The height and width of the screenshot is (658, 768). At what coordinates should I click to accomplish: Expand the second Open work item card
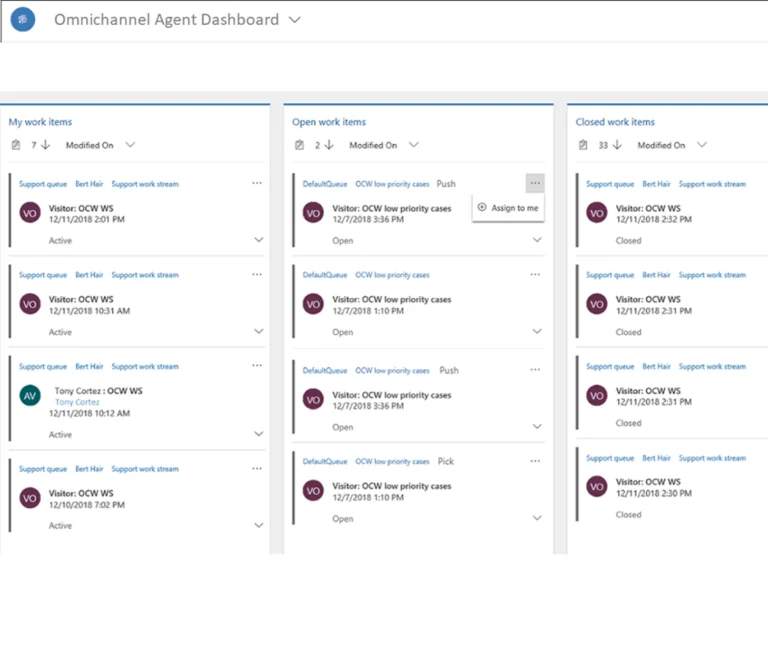pos(537,332)
